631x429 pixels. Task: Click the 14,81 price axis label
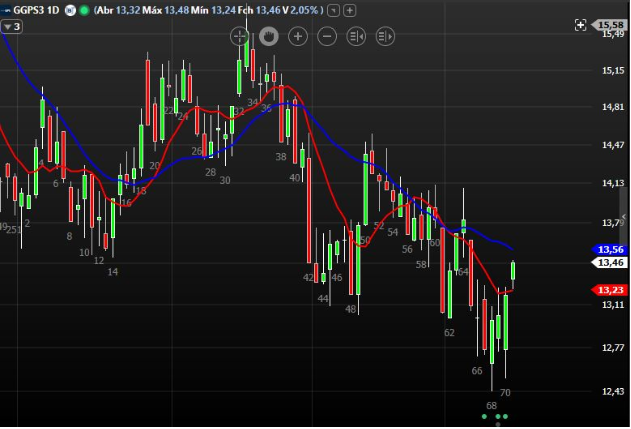point(613,107)
